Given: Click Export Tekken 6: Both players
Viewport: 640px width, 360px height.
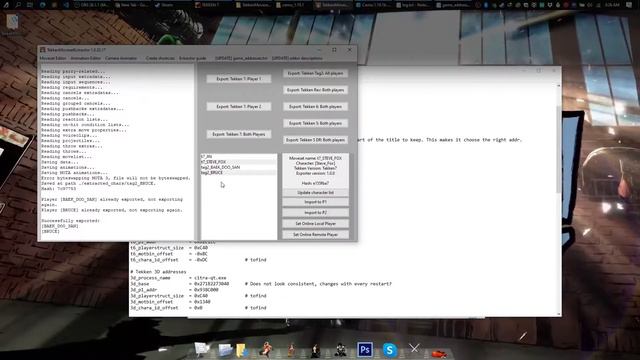Looking at the screenshot, I should [x=316, y=107].
